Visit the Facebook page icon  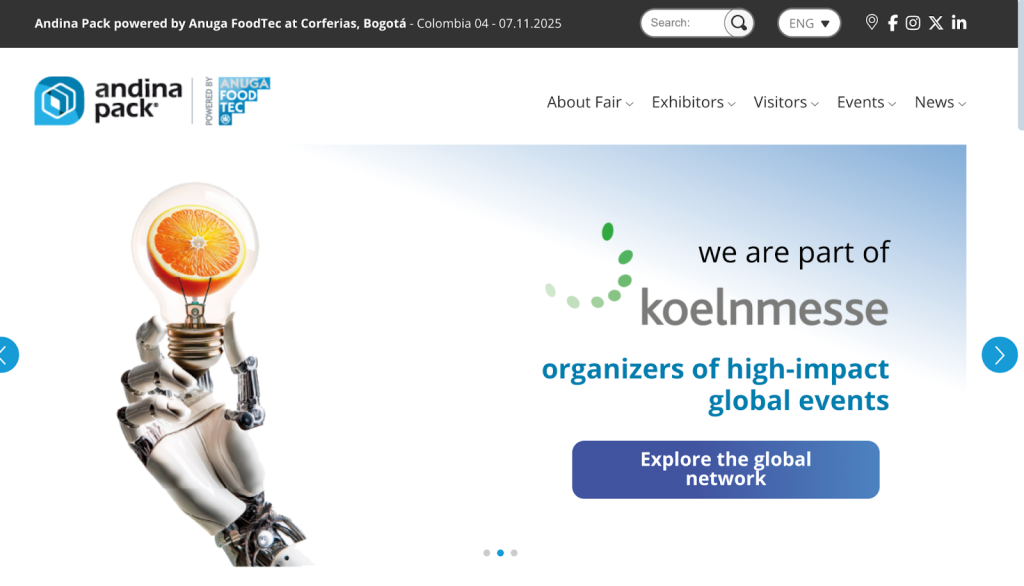(893, 23)
